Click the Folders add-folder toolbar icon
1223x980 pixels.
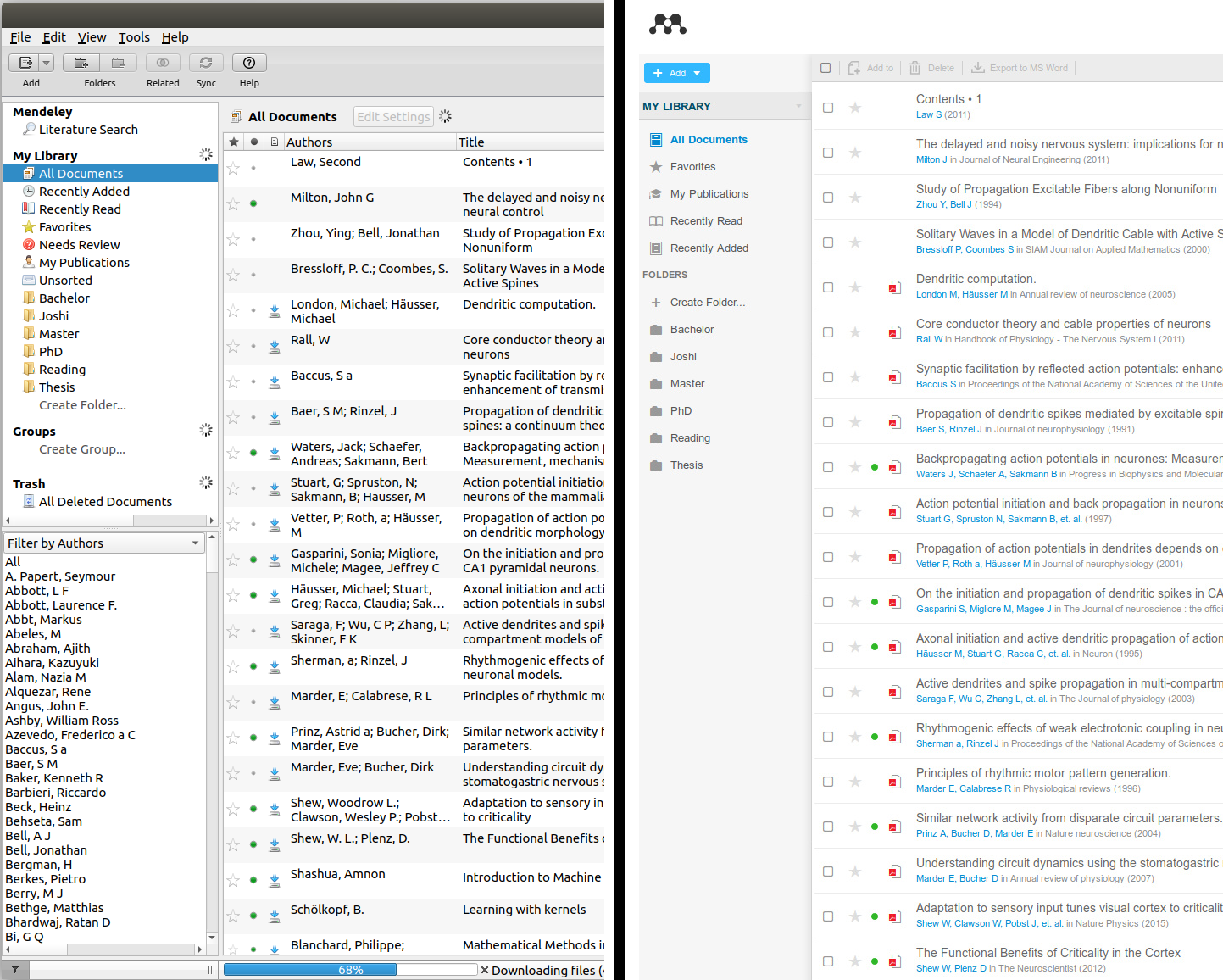click(81, 63)
